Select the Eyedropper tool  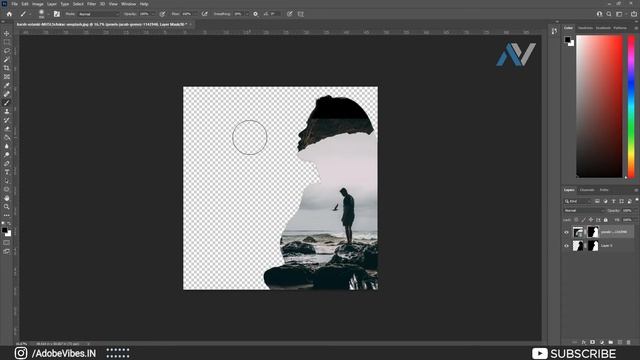point(7,85)
